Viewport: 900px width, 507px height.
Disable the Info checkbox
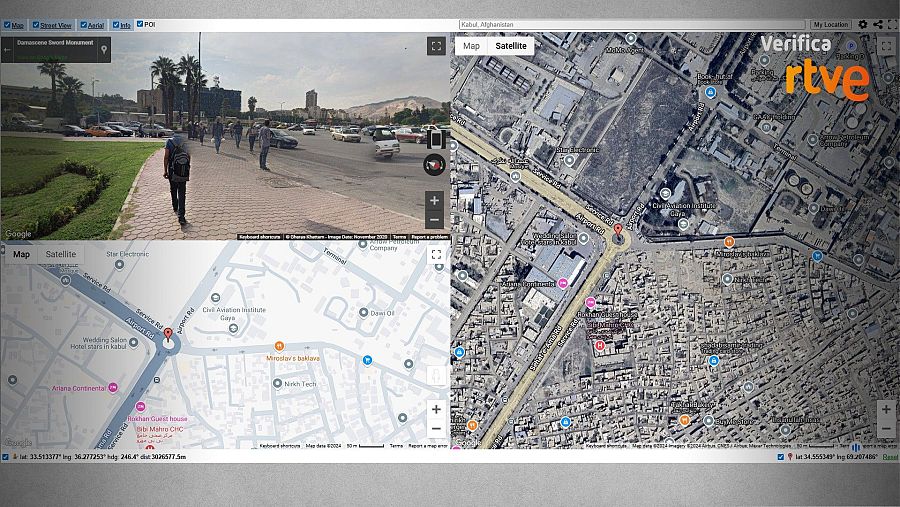coord(115,25)
